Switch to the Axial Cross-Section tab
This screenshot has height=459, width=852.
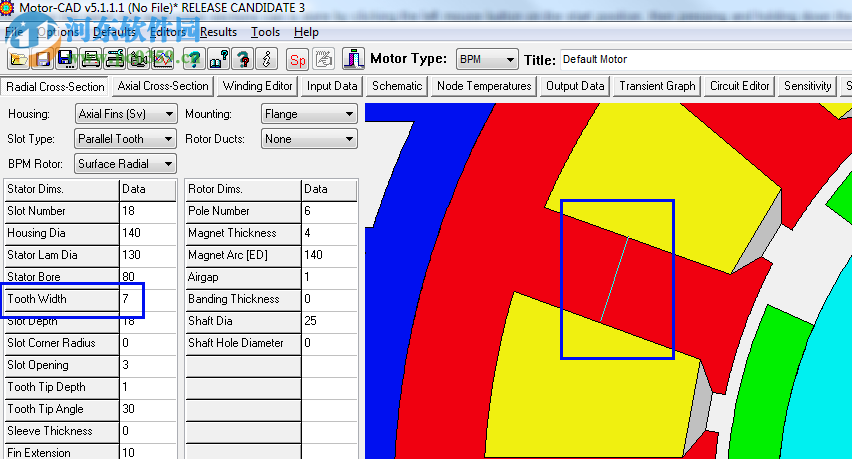163,86
